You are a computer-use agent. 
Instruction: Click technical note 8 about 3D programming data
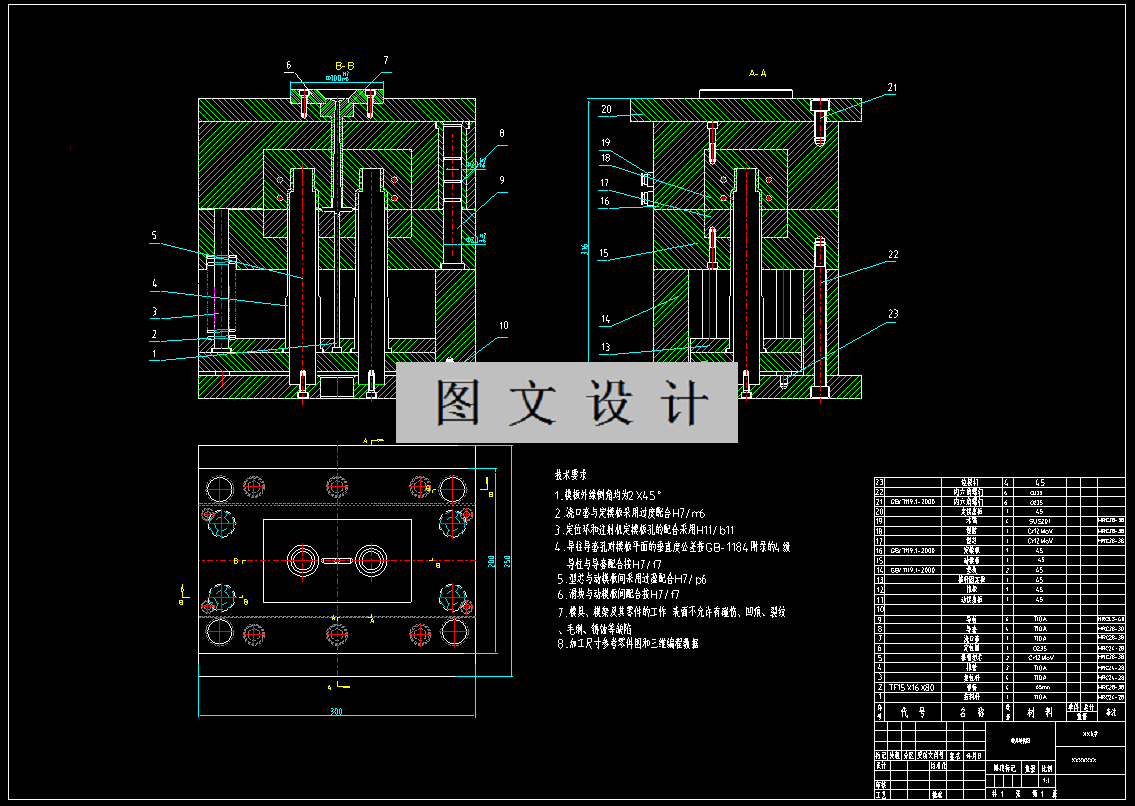pyautogui.click(x=628, y=643)
